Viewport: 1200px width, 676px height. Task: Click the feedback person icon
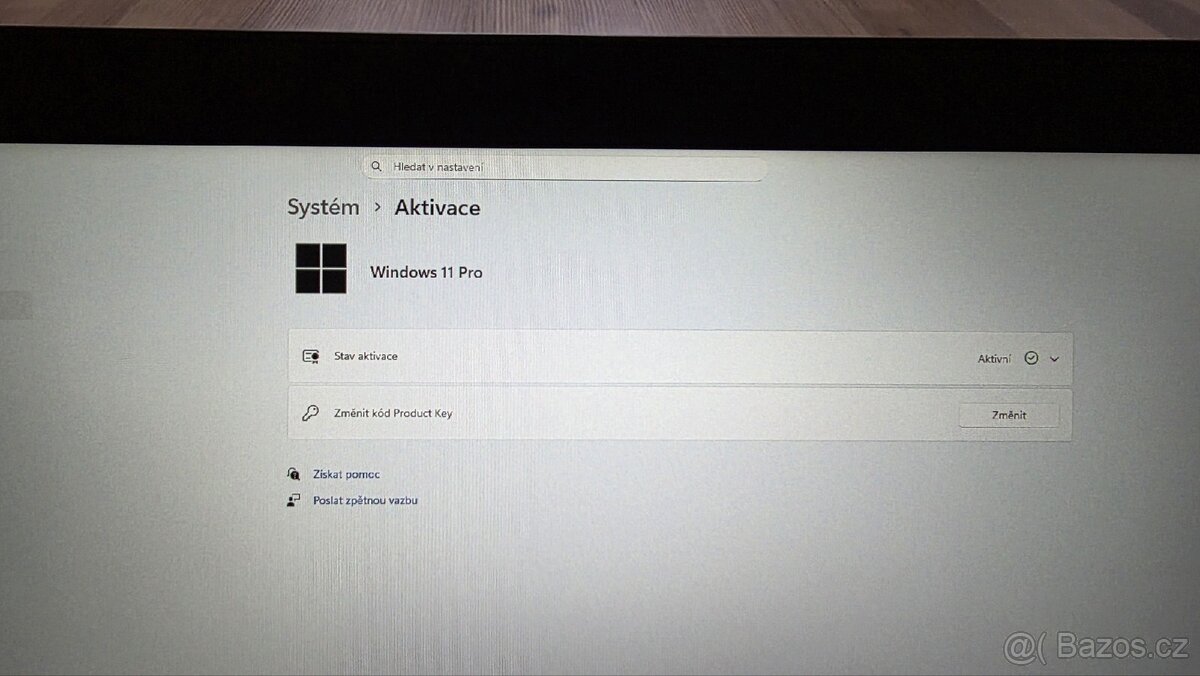click(x=293, y=500)
